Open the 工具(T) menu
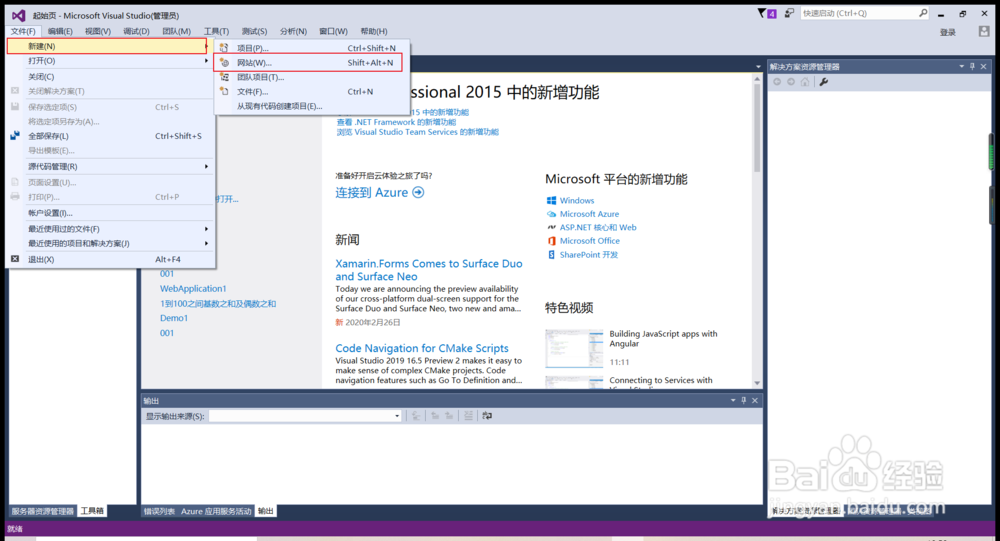This screenshot has height=541, width=1000. (216, 31)
